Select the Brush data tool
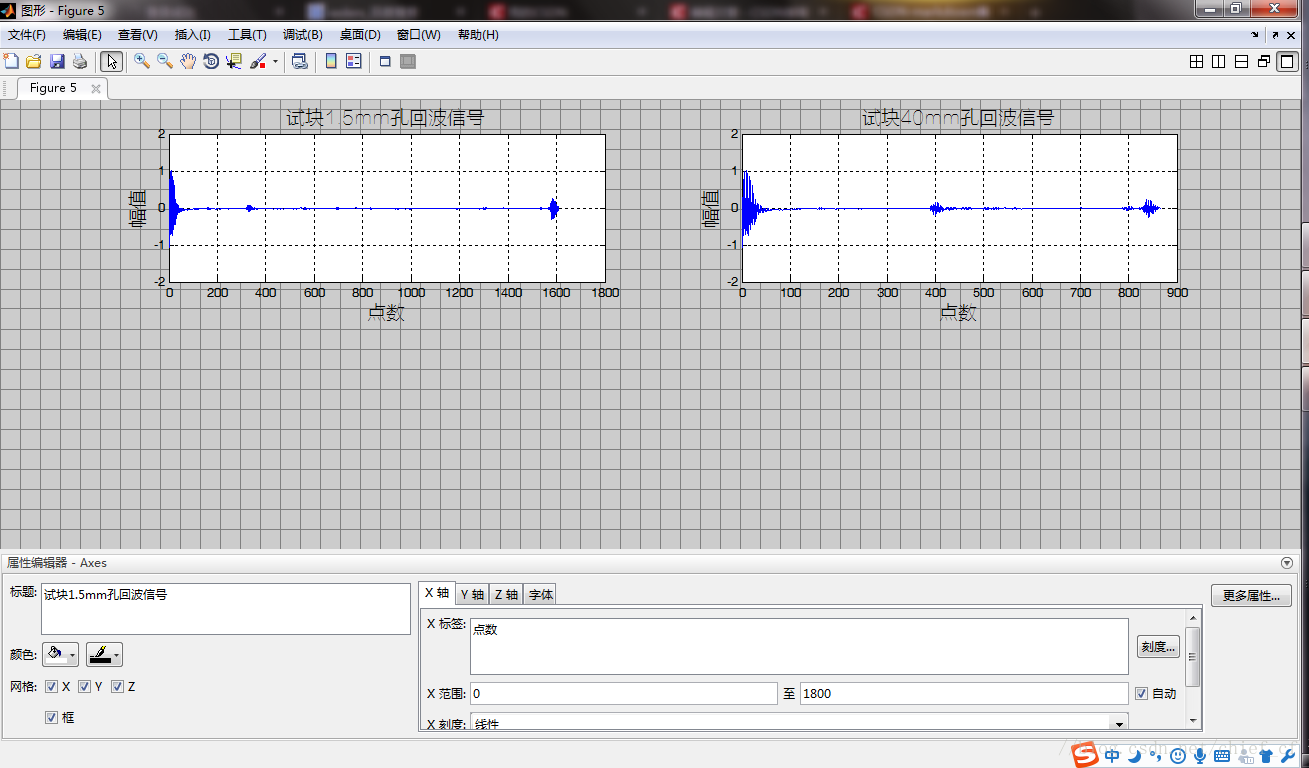This screenshot has height=768, width=1309. [258, 62]
